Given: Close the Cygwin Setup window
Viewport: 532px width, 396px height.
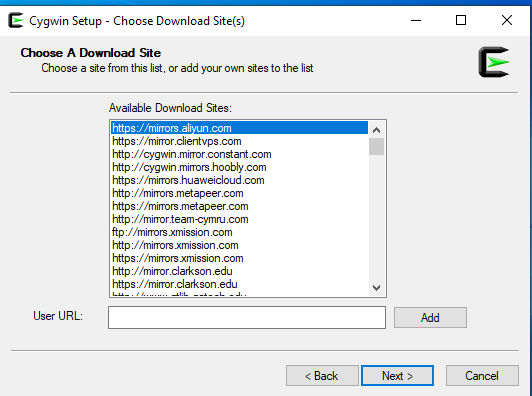Looking at the screenshot, I should (507, 20).
